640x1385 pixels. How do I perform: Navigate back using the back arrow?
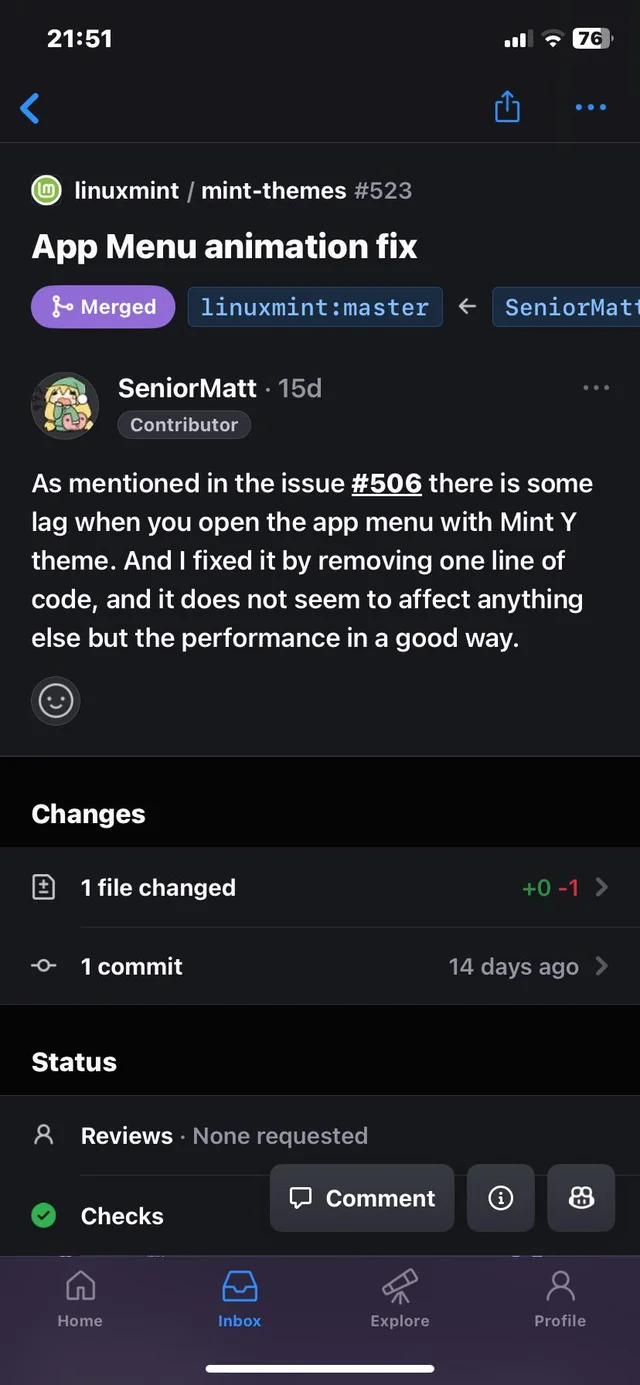click(x=29, y=107)
